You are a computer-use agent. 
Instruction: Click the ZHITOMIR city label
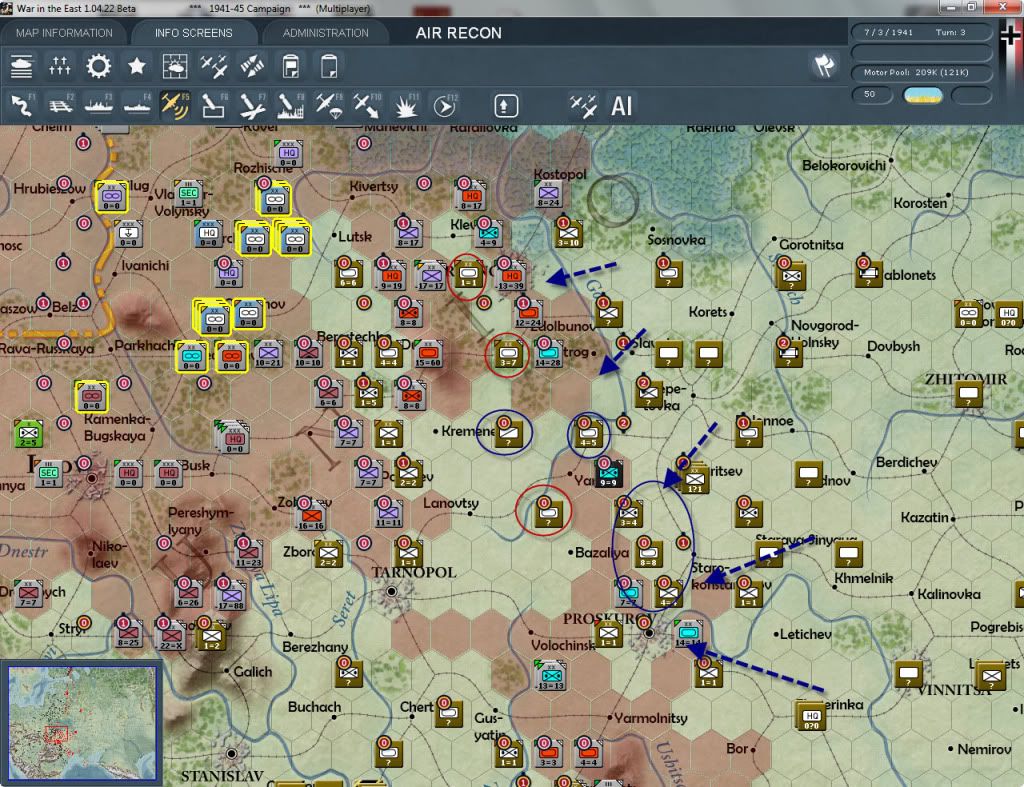(x=965, y=379)
